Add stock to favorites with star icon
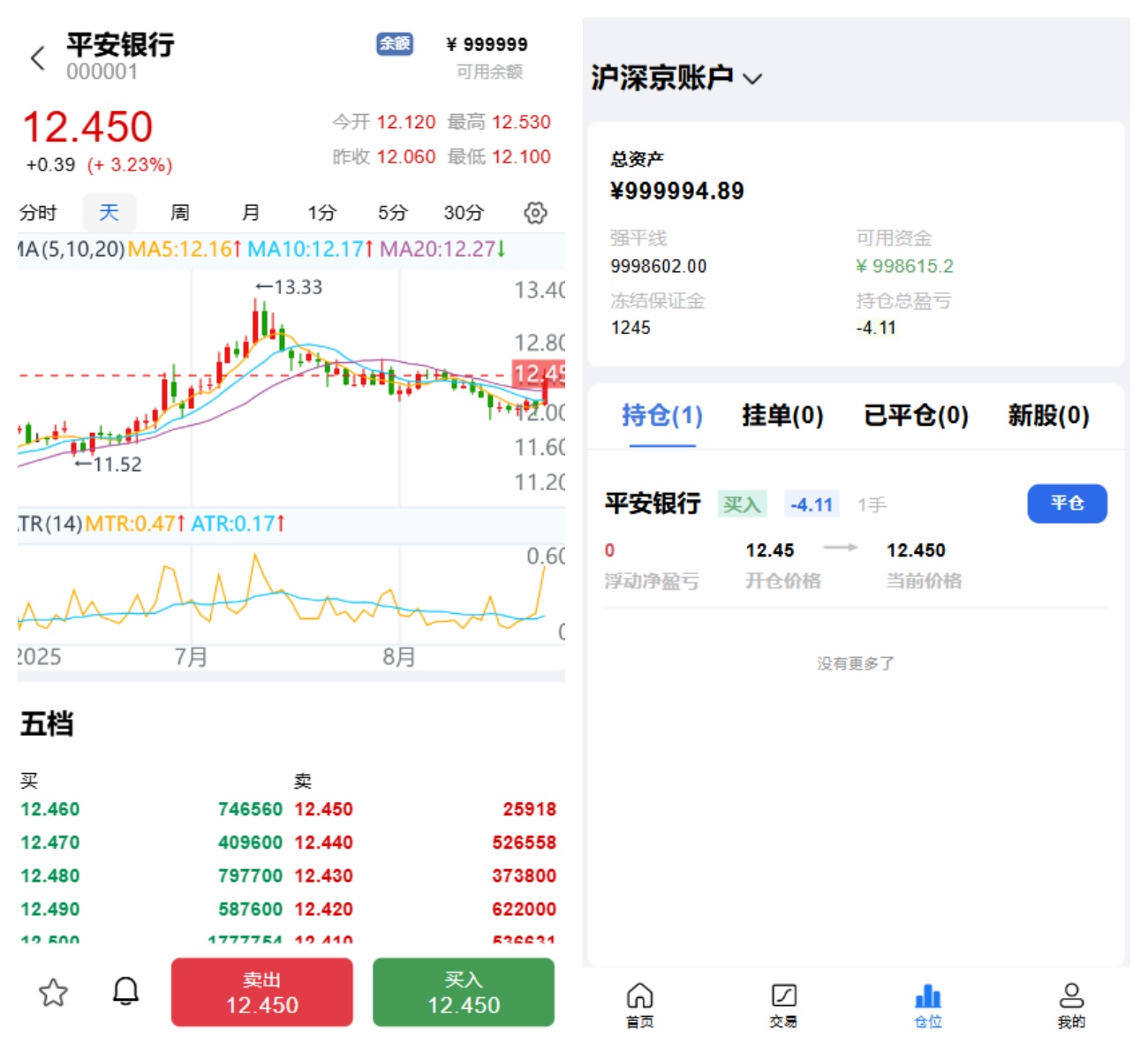 54,993
